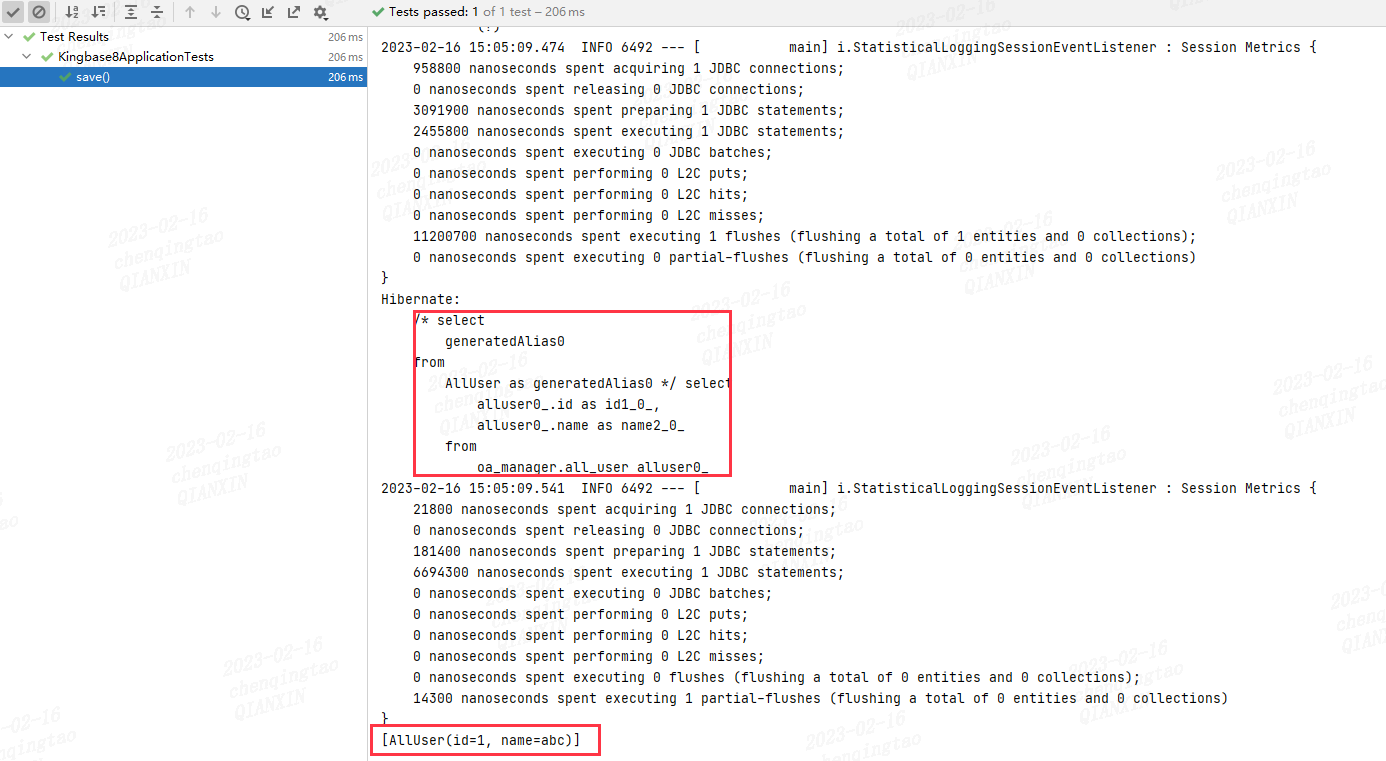The image size is (1386, 761).
Task: Toggle the Show Ignored tests button
Action: point(39,12)
